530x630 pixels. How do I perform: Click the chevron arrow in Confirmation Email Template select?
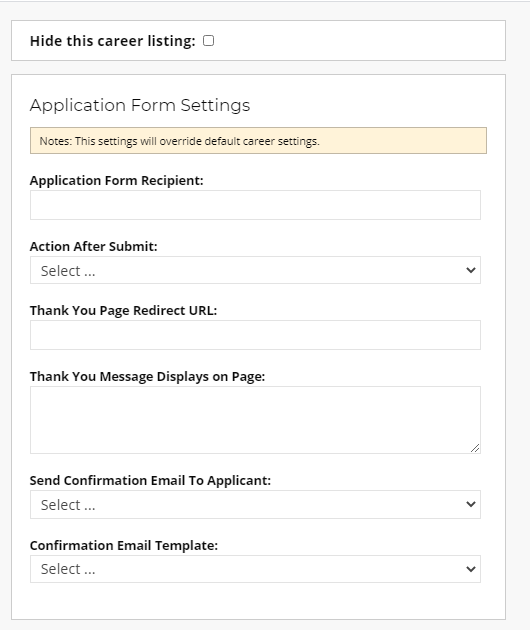471,569
